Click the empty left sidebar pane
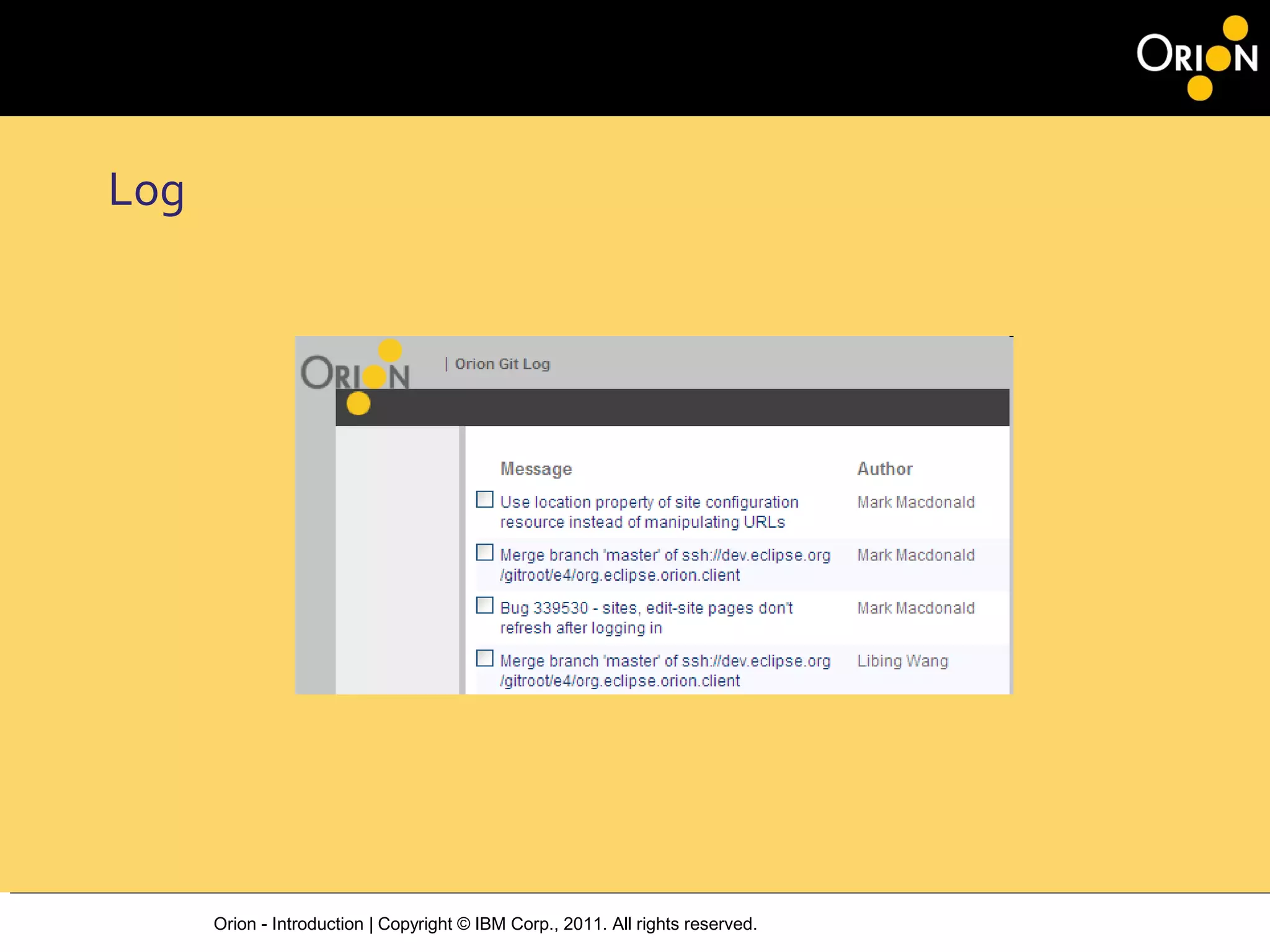Image resolution: width=1270 pixels, height=952 pixels. [x=397, y=558]
